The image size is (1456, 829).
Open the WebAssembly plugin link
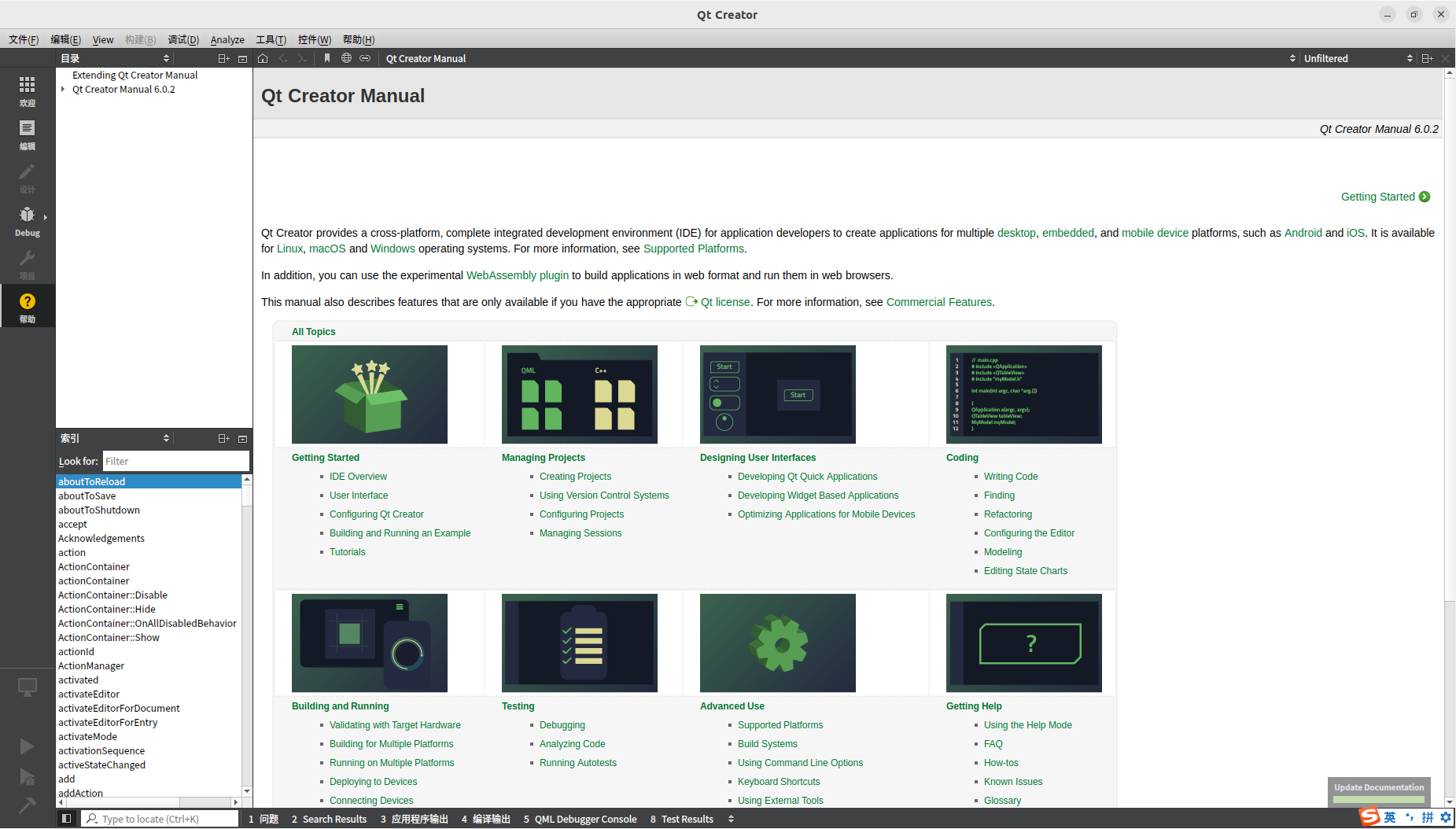click(x=518, y=275)
